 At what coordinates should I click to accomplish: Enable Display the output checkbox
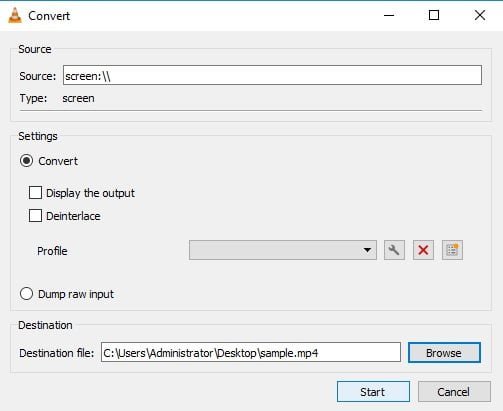(35, 193)
